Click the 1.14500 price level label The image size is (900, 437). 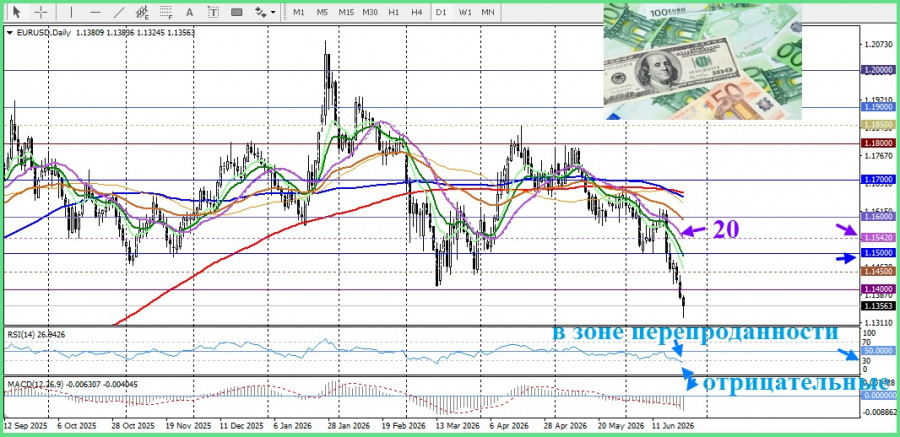point(878,271)
